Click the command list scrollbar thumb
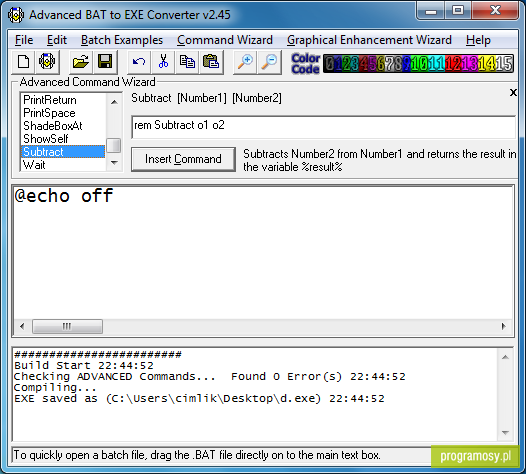526x474 pixels. click(x=114, y=145)
